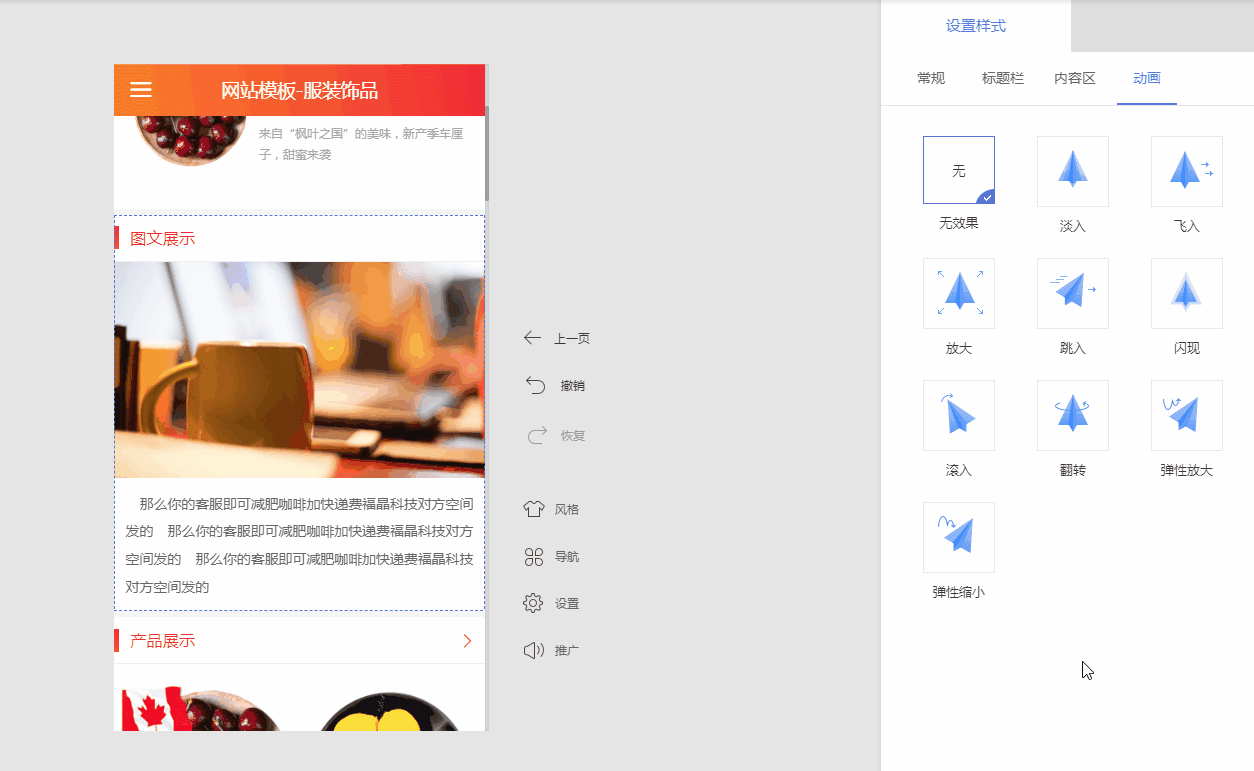Click the 撤销 label
Screen dimensions: 1254x771
573,386
